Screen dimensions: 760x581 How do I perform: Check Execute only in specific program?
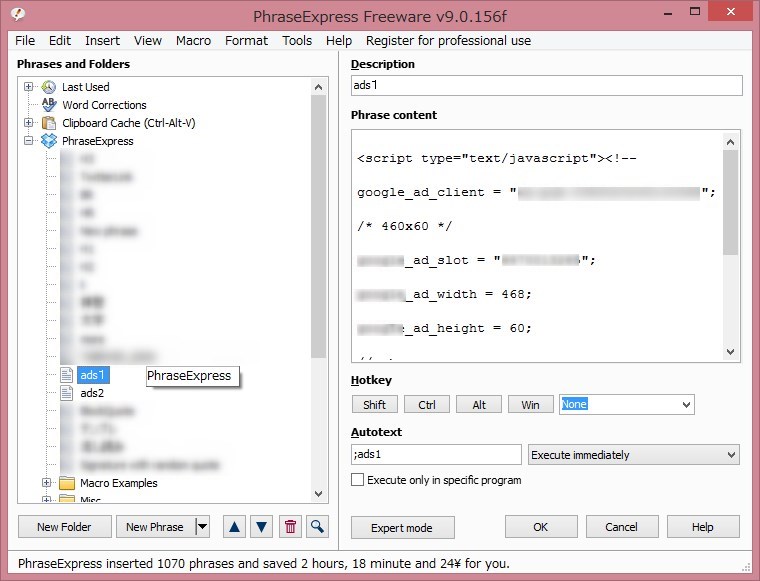point(357,480)
